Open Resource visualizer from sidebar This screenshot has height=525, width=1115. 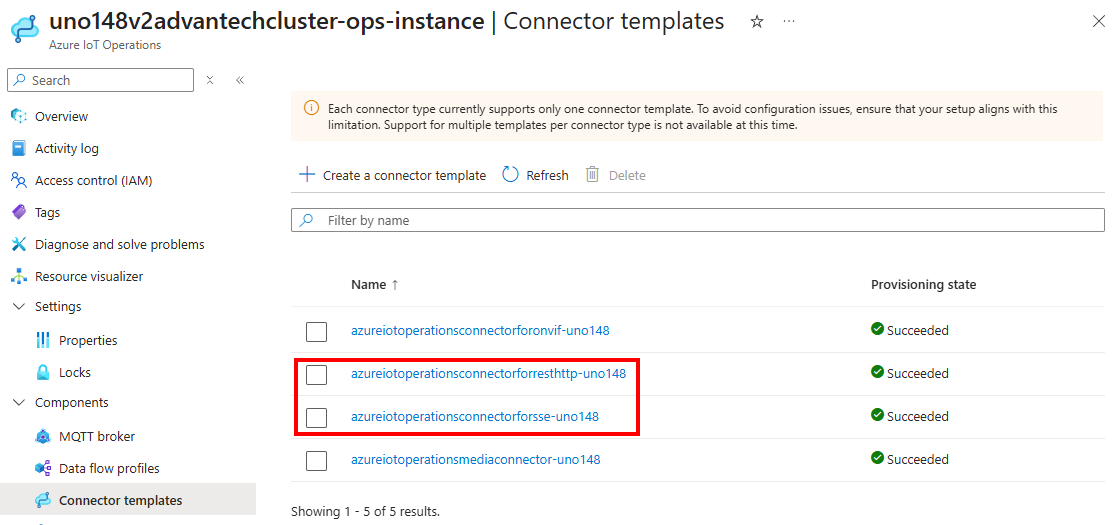[x=88, y=276]
